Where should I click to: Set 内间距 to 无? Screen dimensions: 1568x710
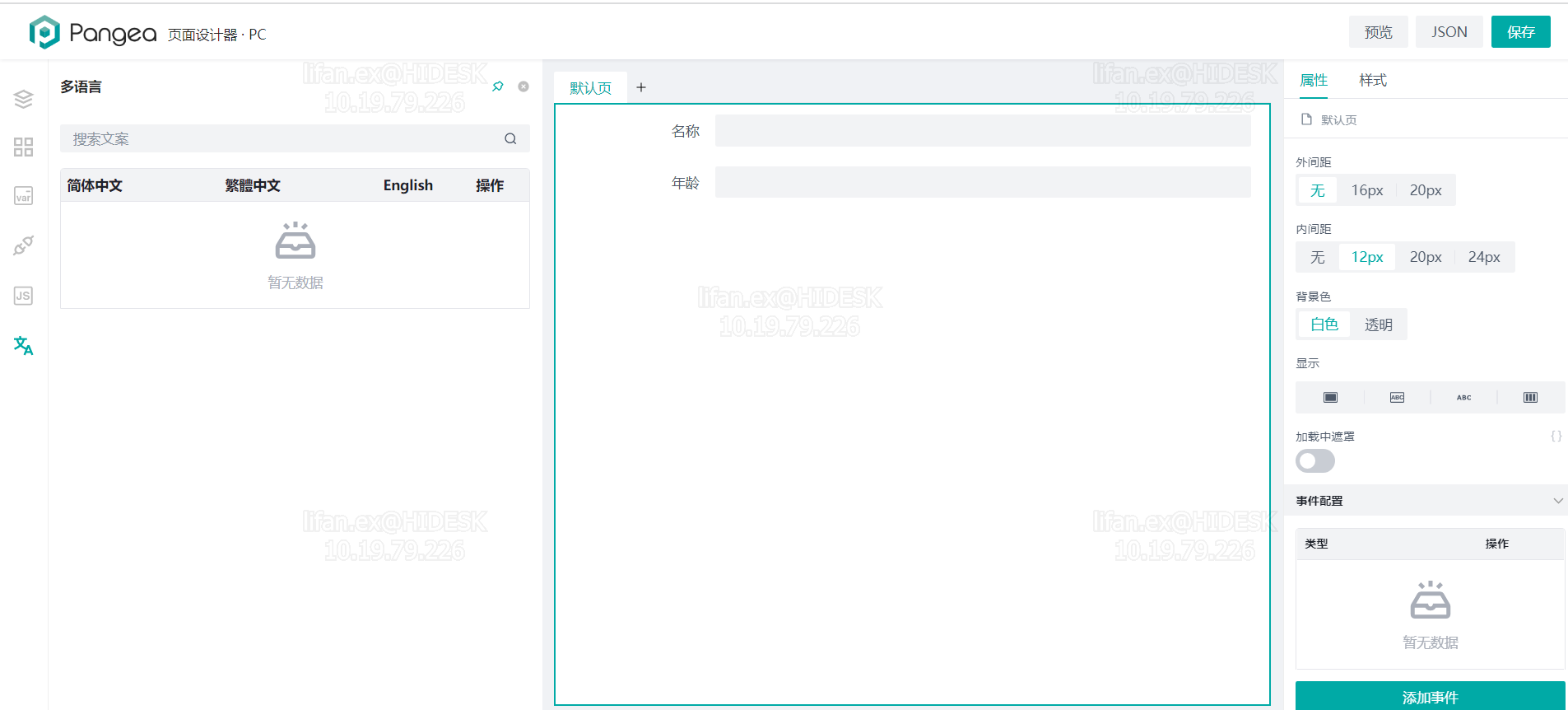(x=1318, y=257)
